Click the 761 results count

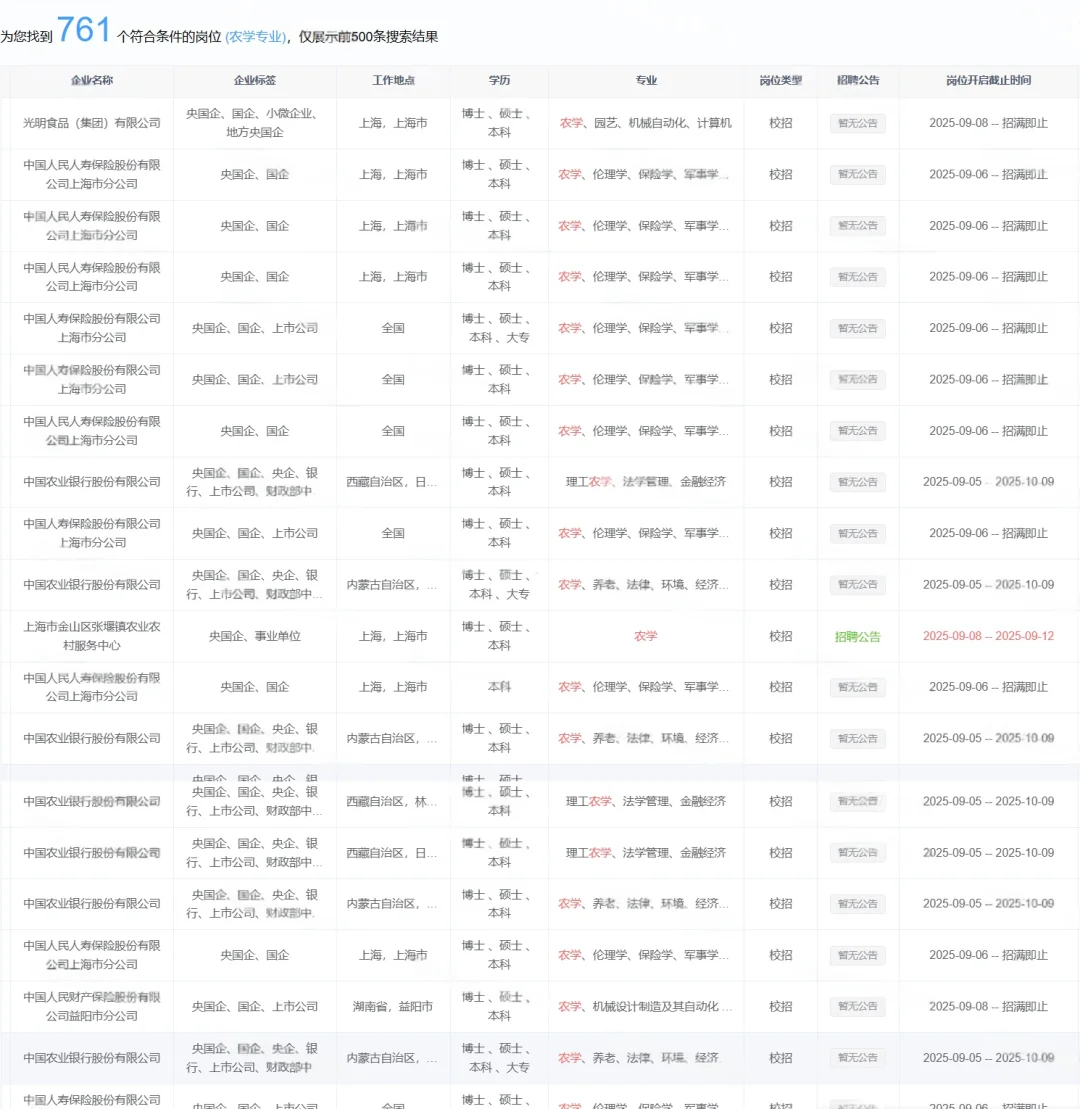(83, 30)
